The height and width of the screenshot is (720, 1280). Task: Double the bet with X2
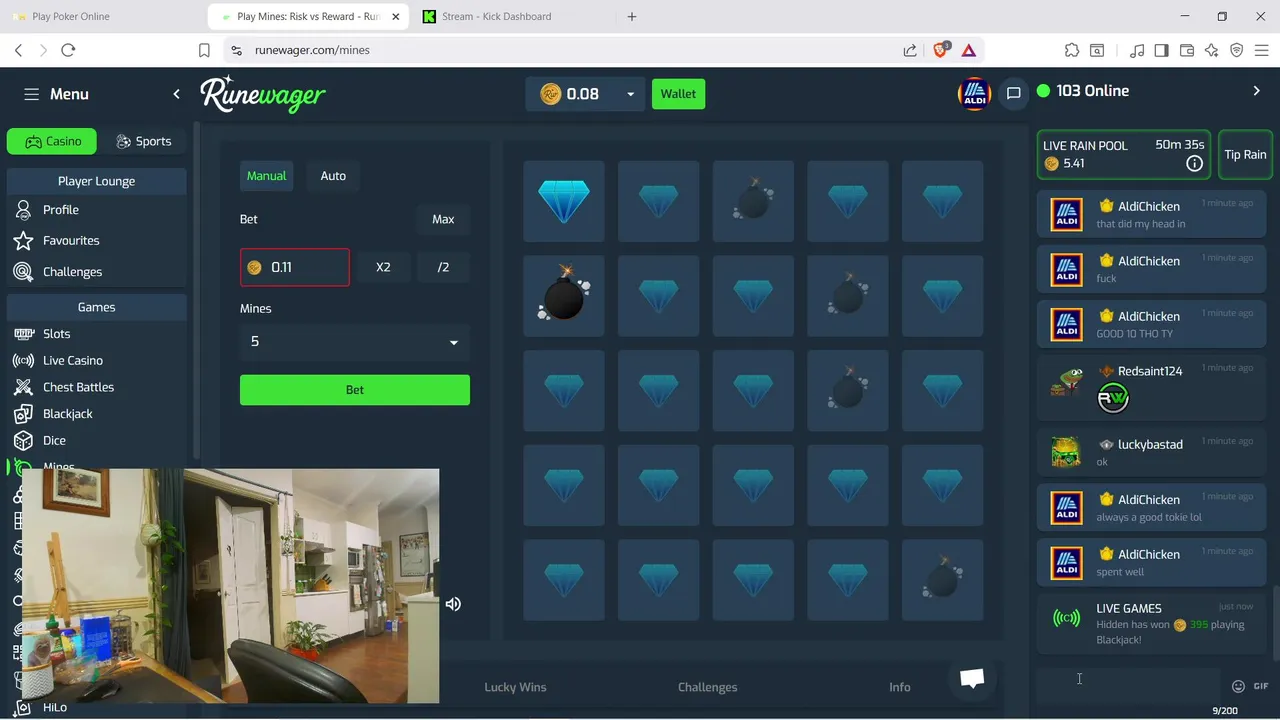(383, 267)
